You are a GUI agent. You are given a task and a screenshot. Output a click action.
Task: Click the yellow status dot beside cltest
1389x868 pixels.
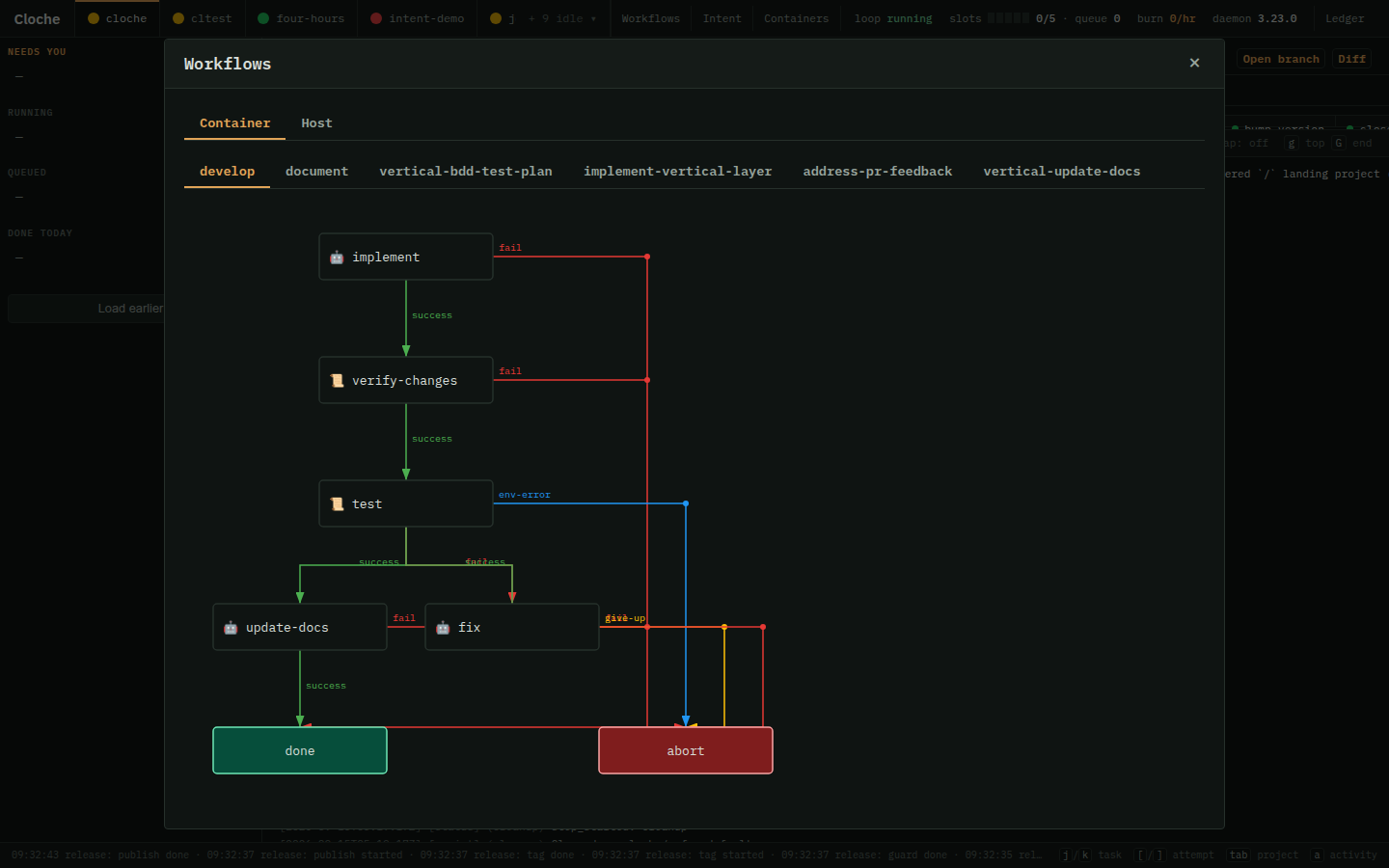(178, 18)
